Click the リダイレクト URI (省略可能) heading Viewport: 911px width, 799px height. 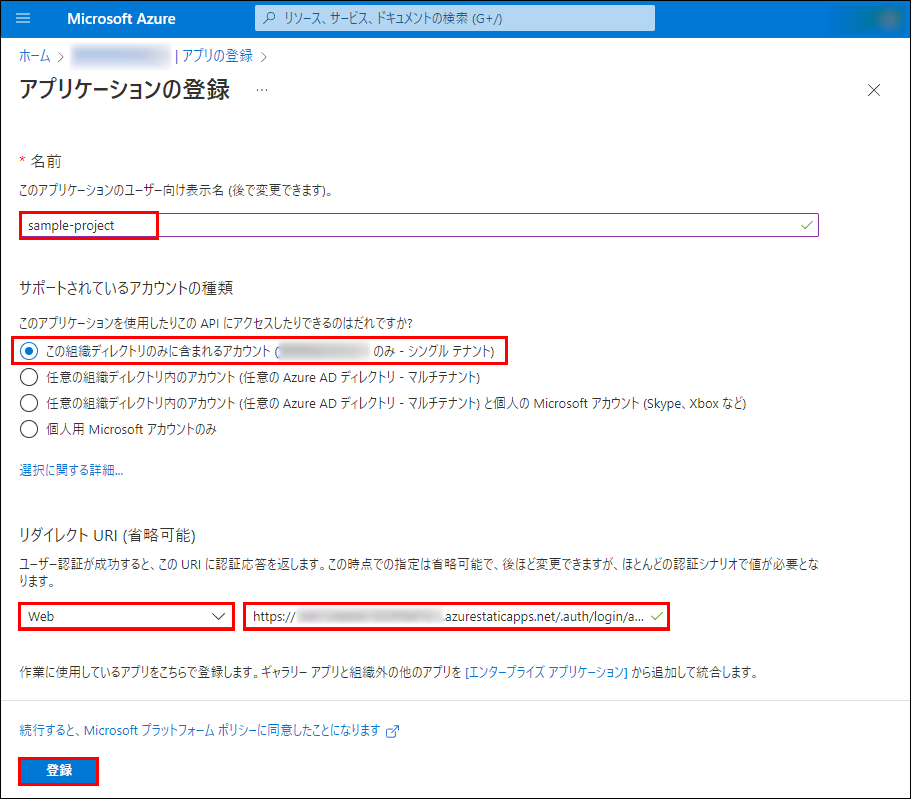[107, 535]
